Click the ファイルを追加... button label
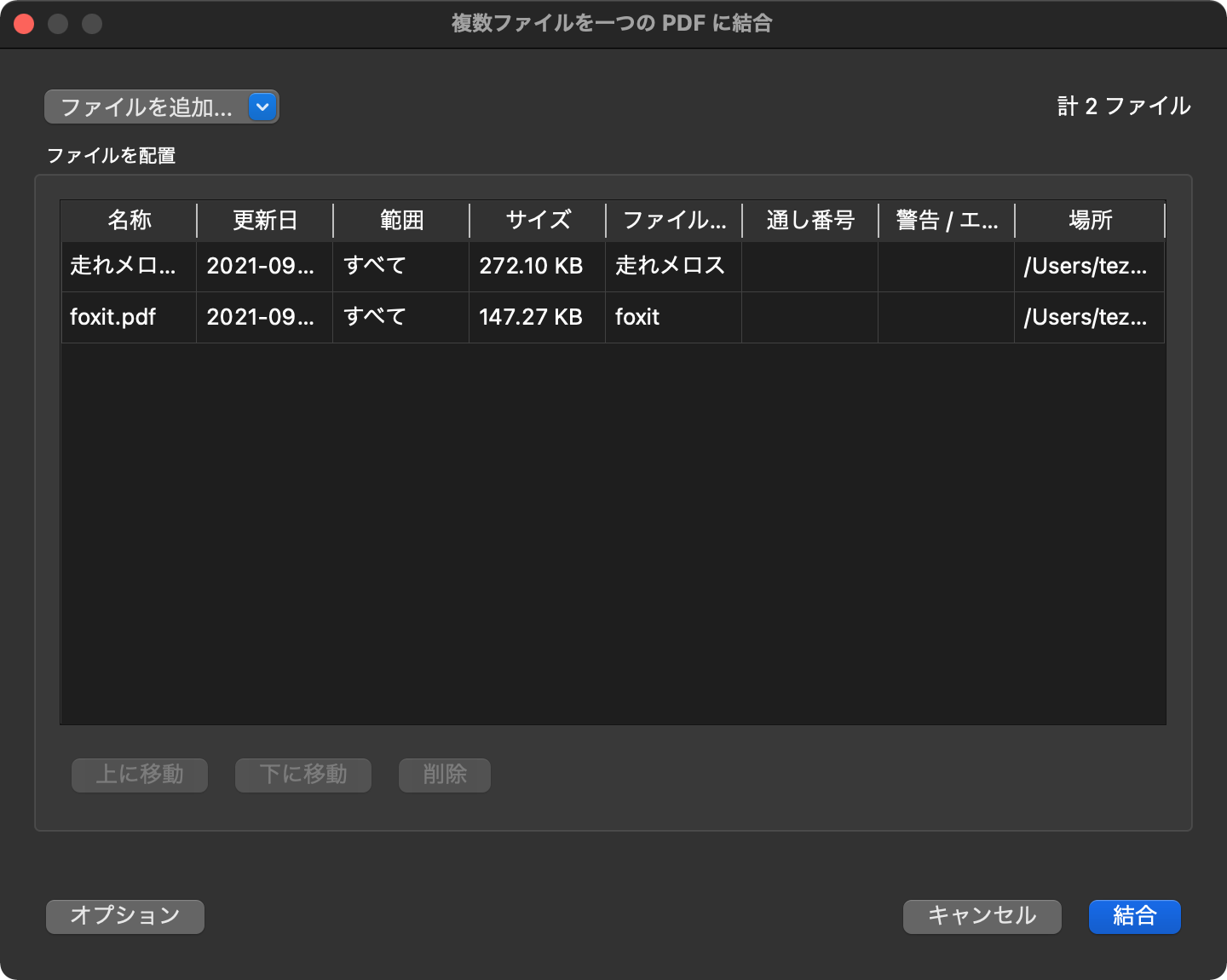 [x=146, y=107]
